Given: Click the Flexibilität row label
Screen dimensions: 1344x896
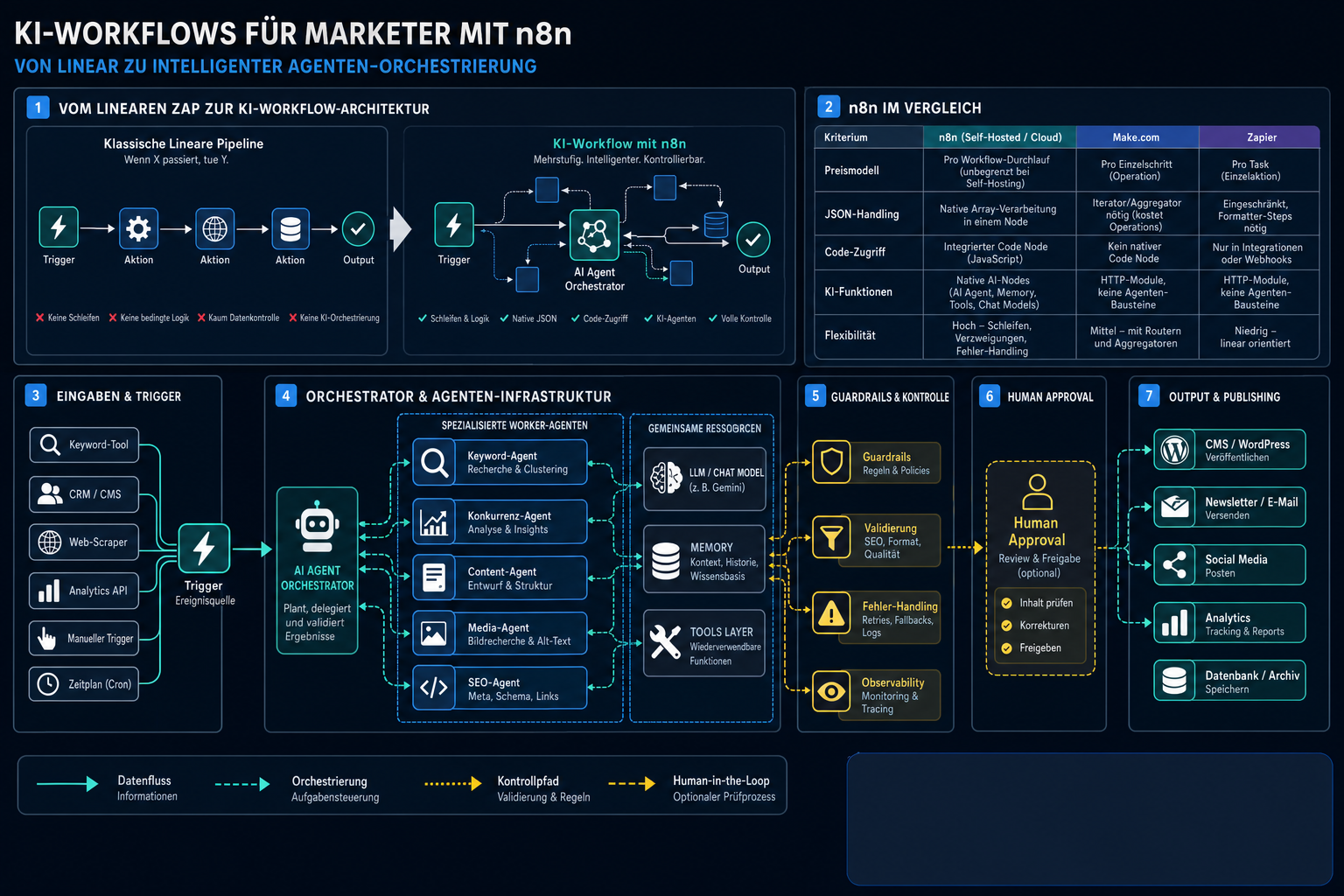Looking at the screenshot, I should pos(850,335).
